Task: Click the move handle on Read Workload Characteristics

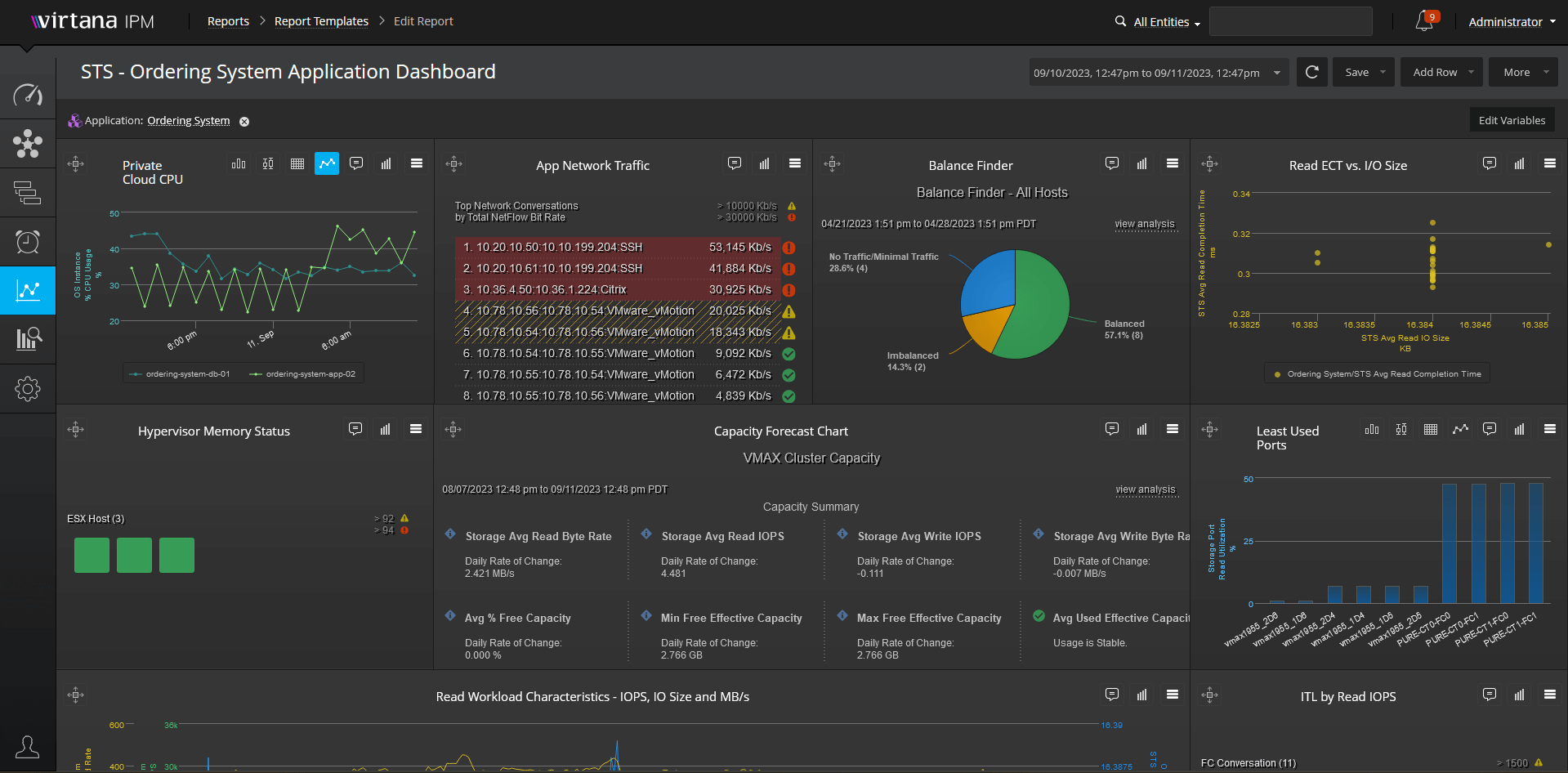Action: pos(75,695)
